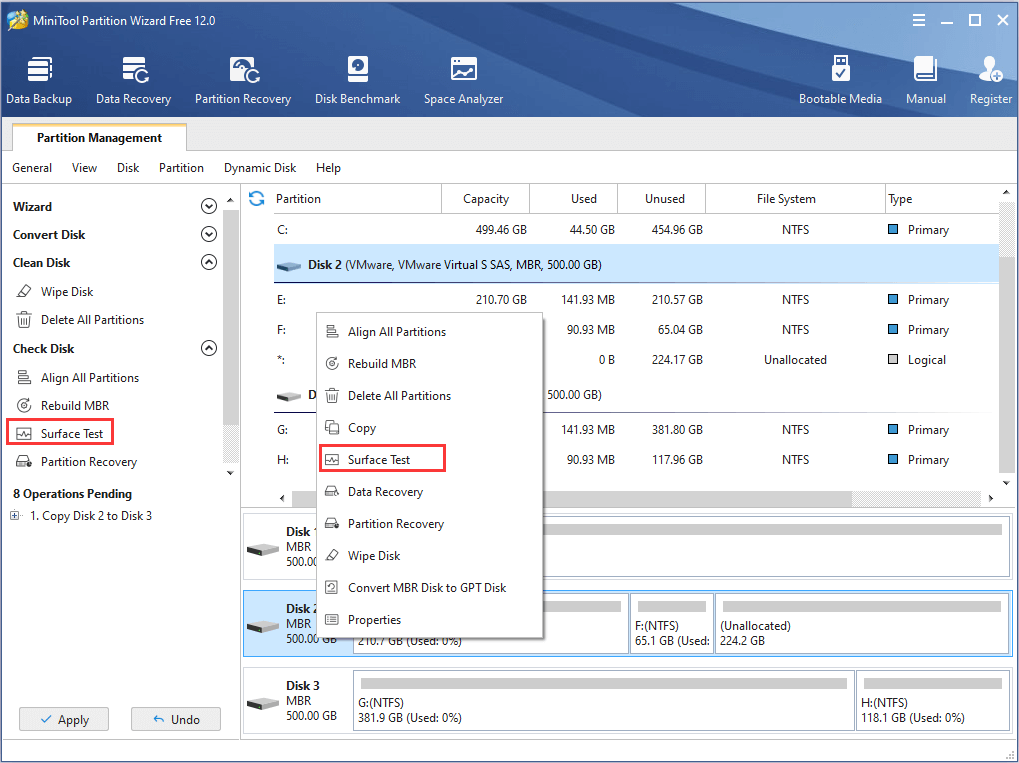The height and width of the screenshot is (763, 1019).
Task: Select the E: partition row
Action: [636, 300]
